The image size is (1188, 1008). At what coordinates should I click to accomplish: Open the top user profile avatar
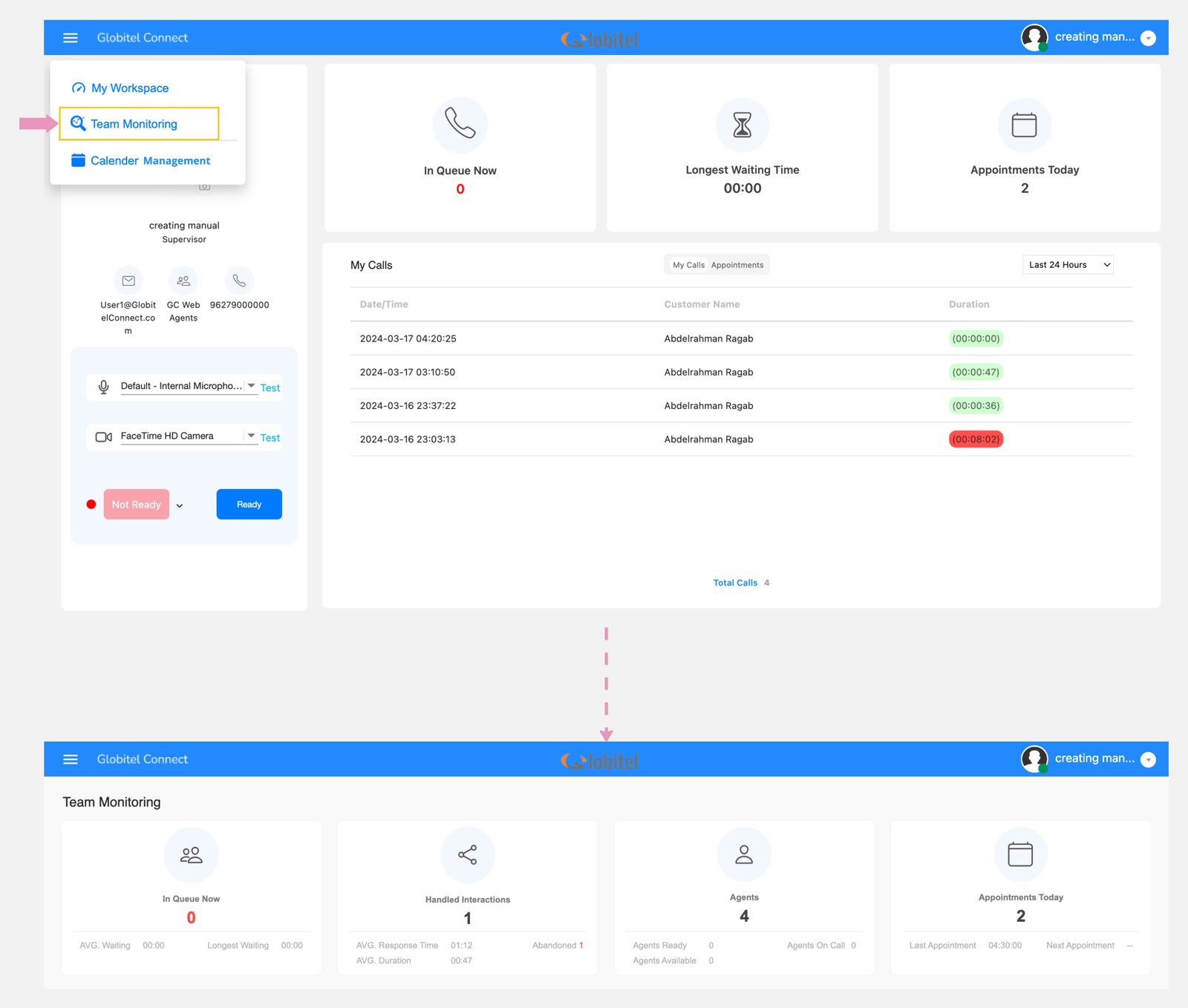[x=1034, y=37]
